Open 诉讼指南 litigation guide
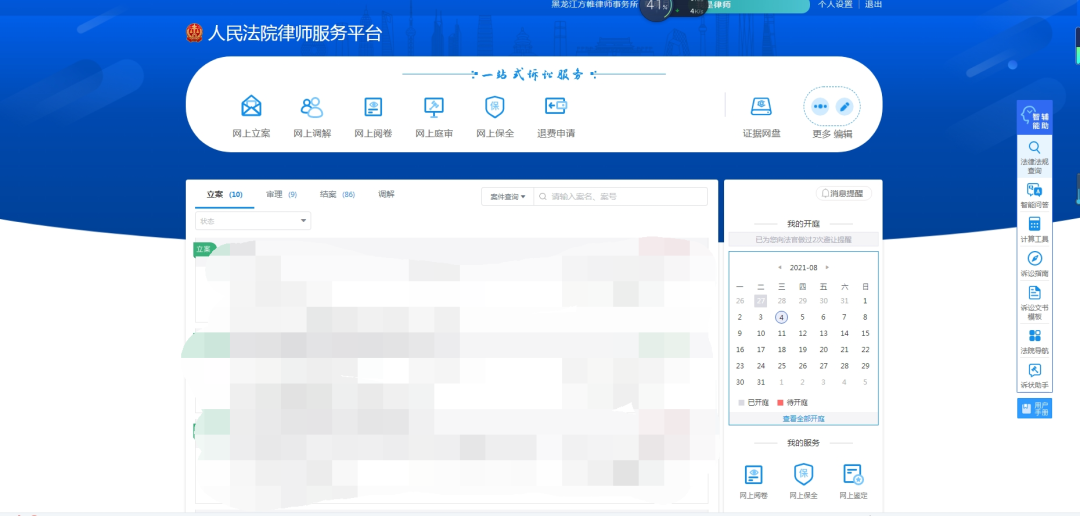Screen dimensions: 1080x516 [x=1035, y=265]
